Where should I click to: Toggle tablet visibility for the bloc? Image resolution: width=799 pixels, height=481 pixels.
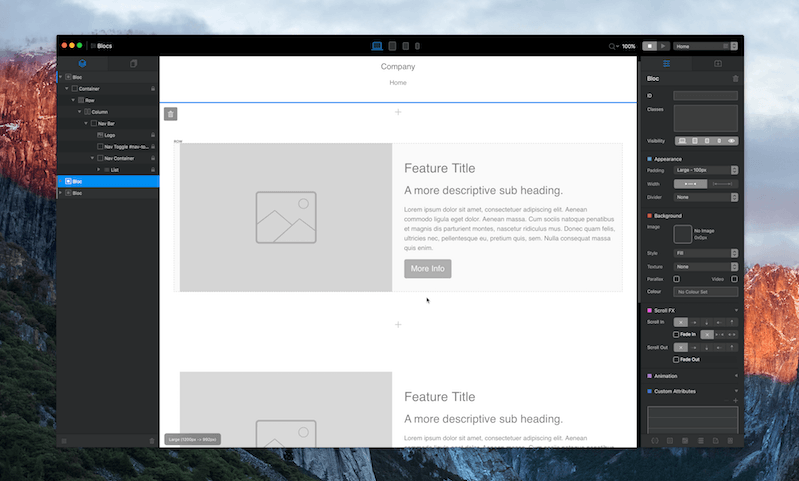[695, 141]
